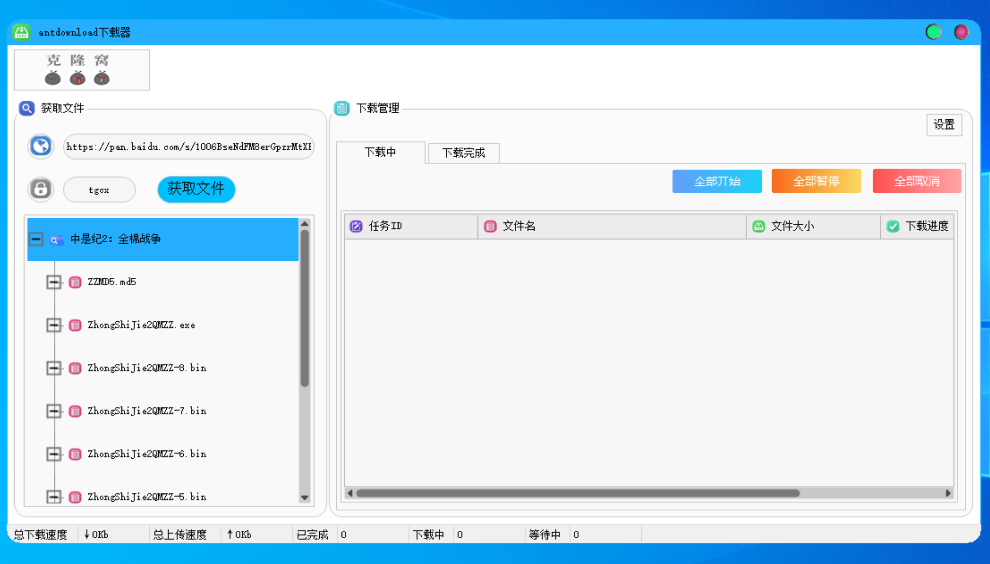
Task: Click the magnifier icon next to 获取文件
Action: (27, 108)
